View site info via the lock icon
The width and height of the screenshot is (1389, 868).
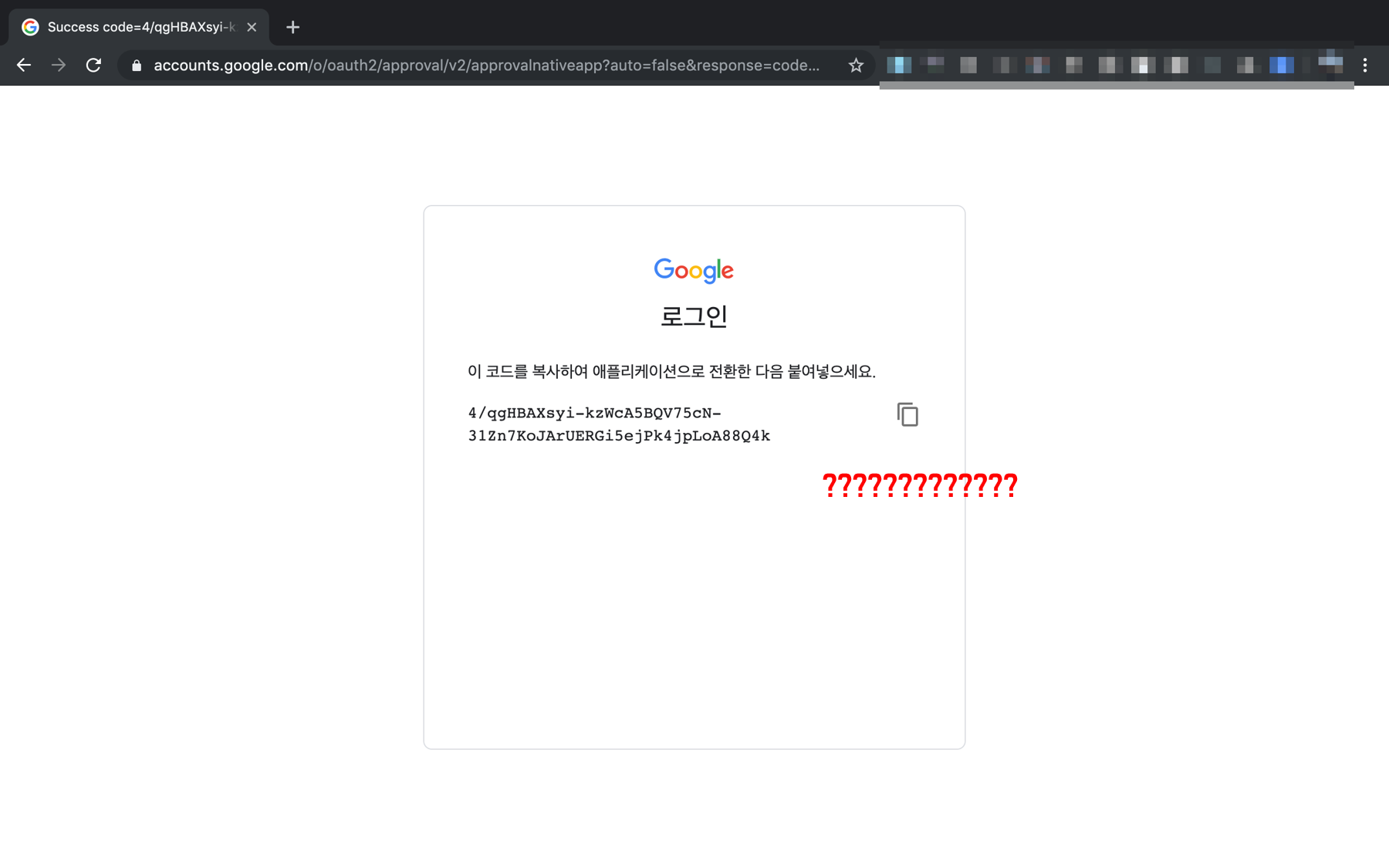137,66
